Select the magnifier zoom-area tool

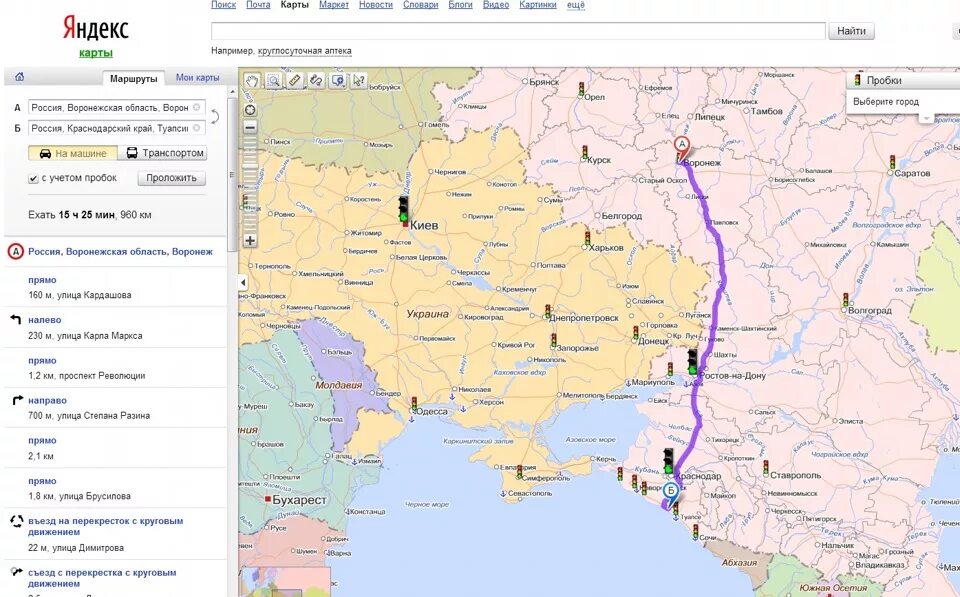274,80
